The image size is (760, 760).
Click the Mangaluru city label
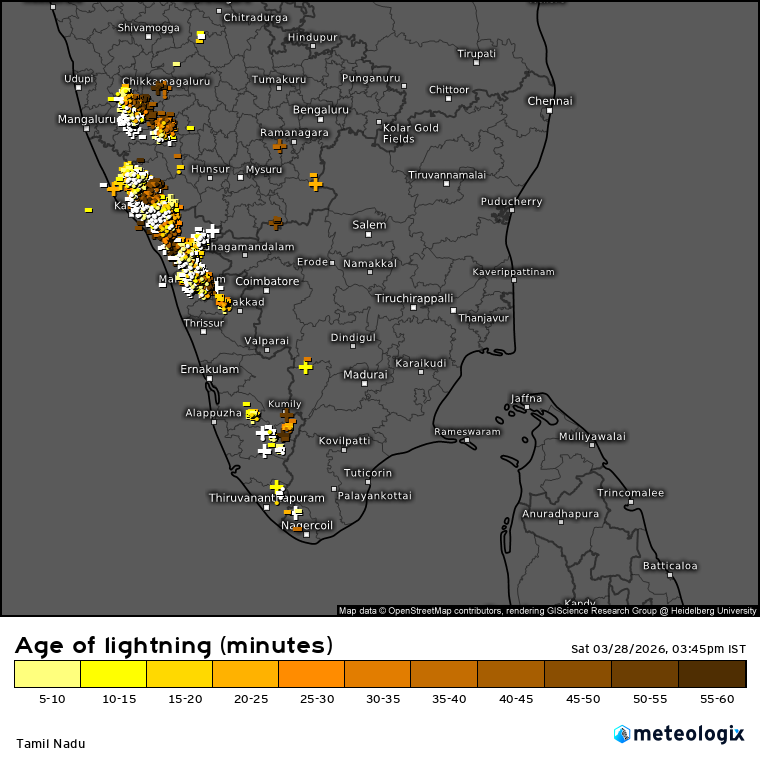click(87, 119)
